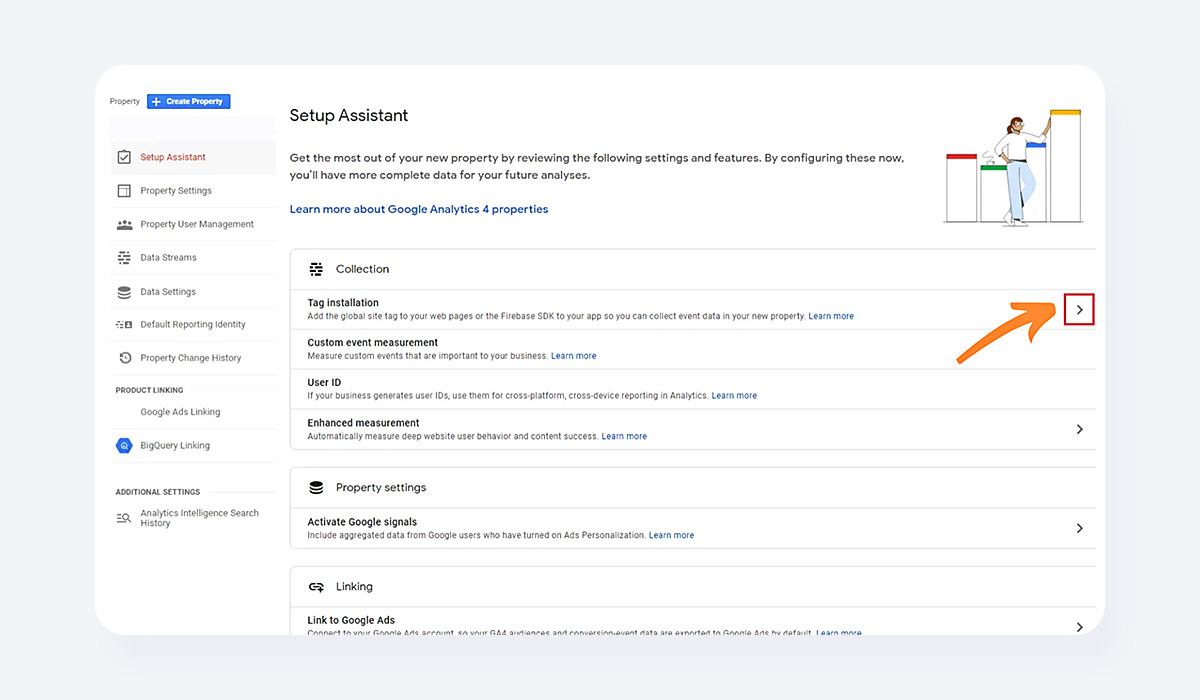
Task: Click Learn more under Enhanced measurement
Action: [x=624, y=436]
